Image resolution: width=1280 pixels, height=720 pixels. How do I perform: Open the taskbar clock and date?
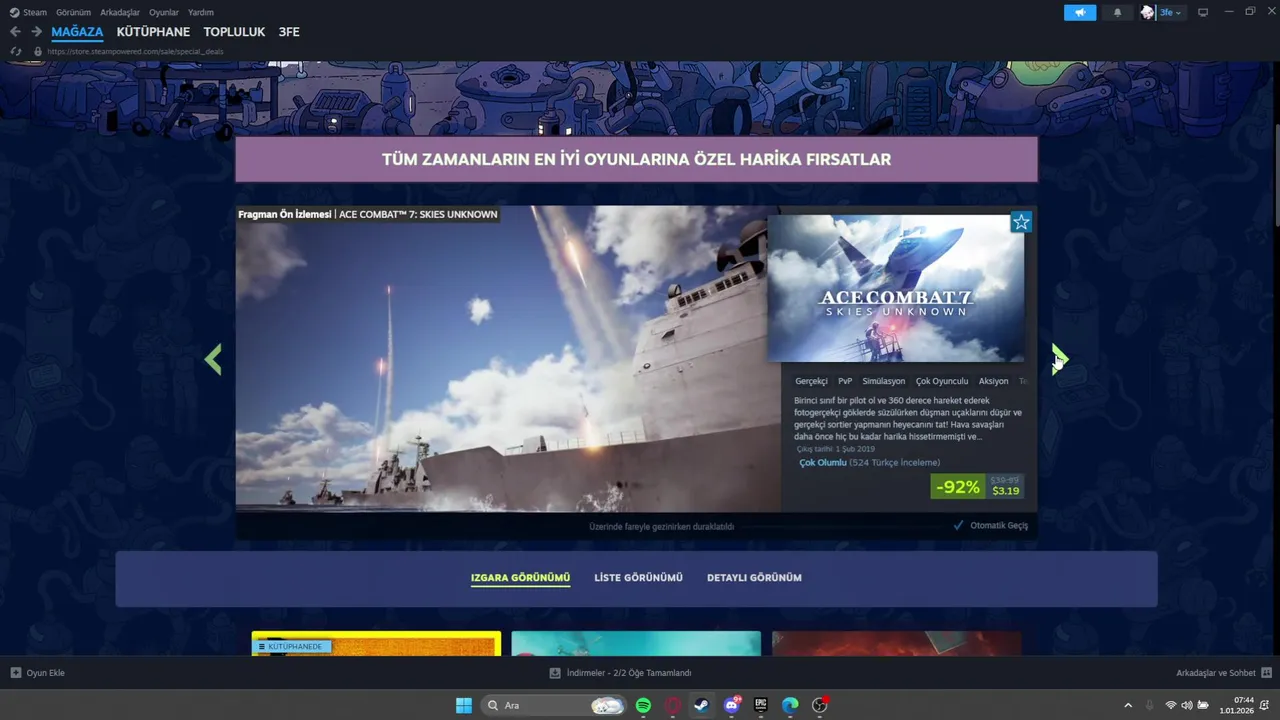(1236, 705)
